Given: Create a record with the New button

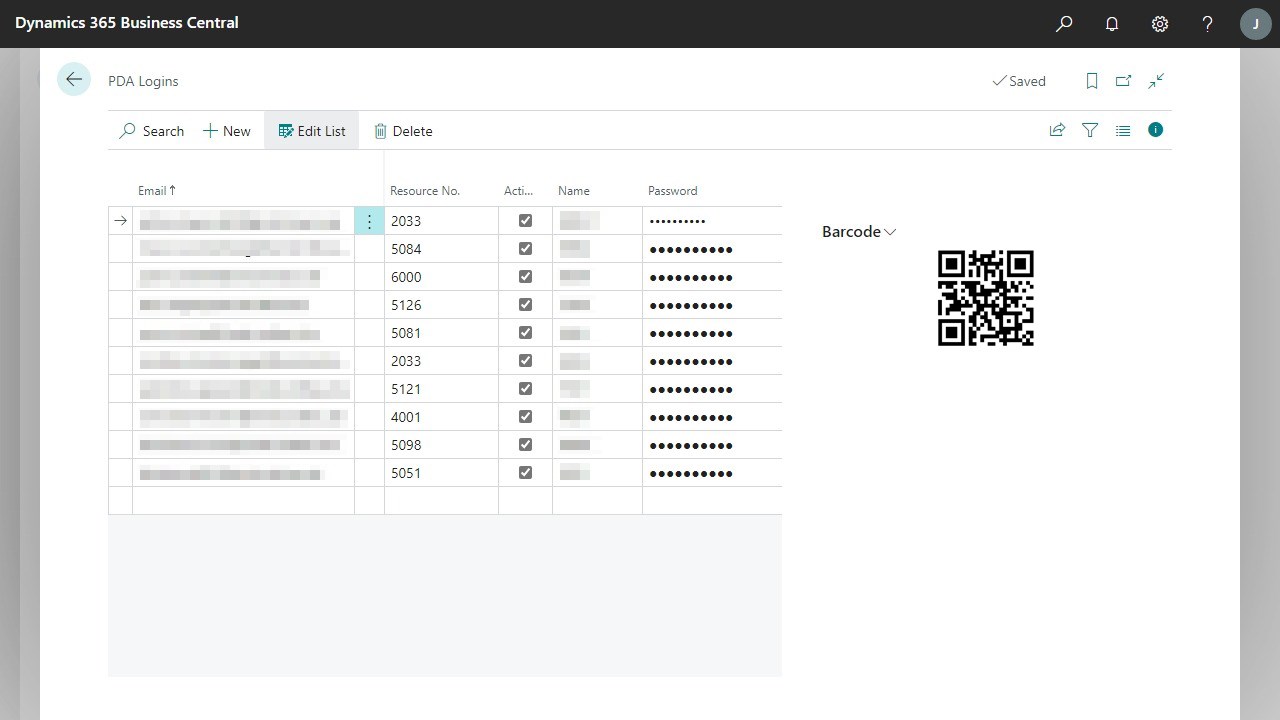Looking at the screenshot, I should coord(226,130).
